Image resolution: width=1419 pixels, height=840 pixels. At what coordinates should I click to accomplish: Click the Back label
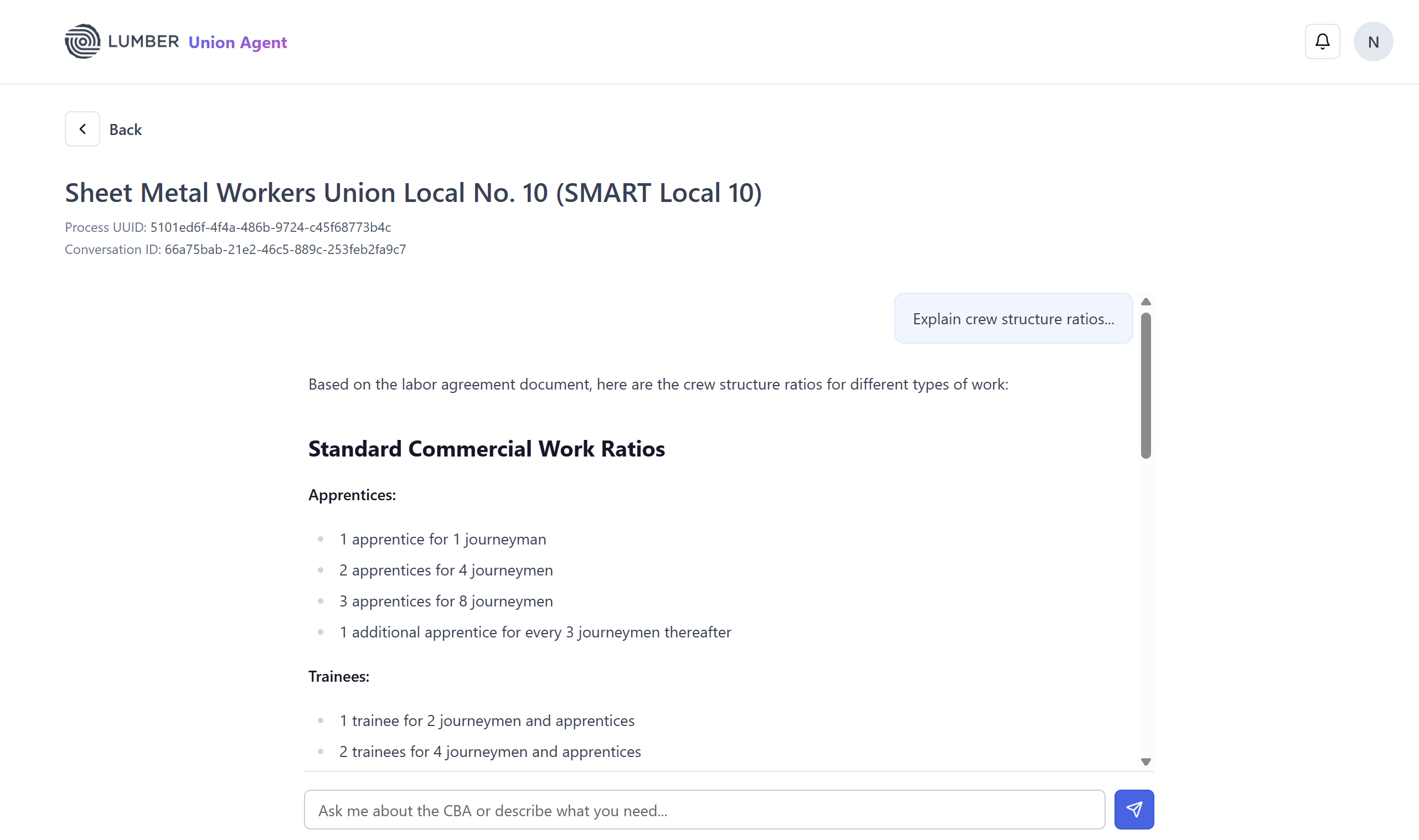pyautogui.click(x=125, y=129)
